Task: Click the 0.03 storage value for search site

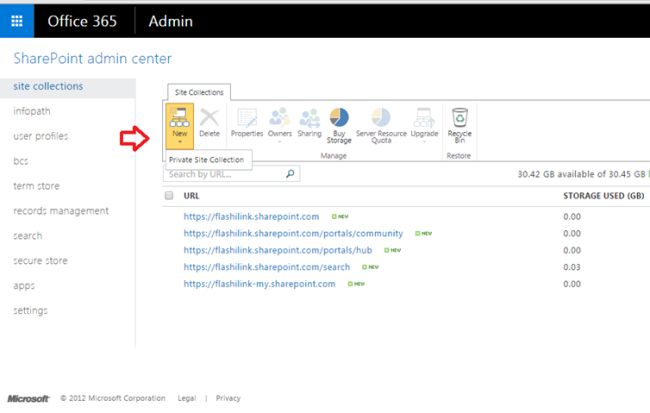Action: click(572, 267)
